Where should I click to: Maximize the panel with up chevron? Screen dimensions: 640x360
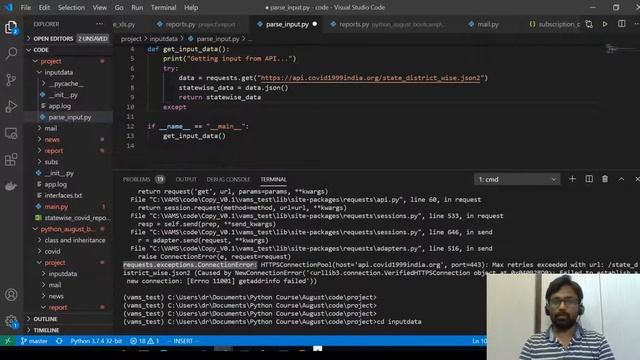coord(621,179)
